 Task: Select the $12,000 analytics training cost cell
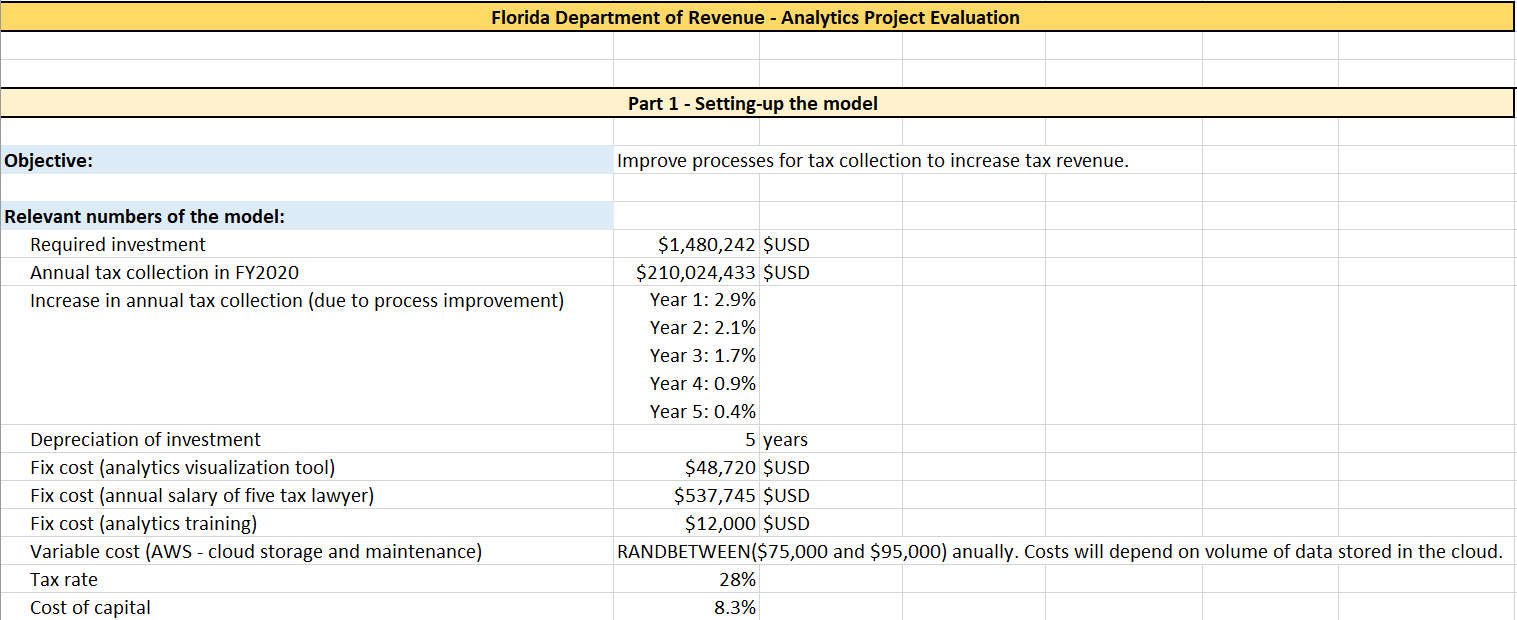click(720, 524)
